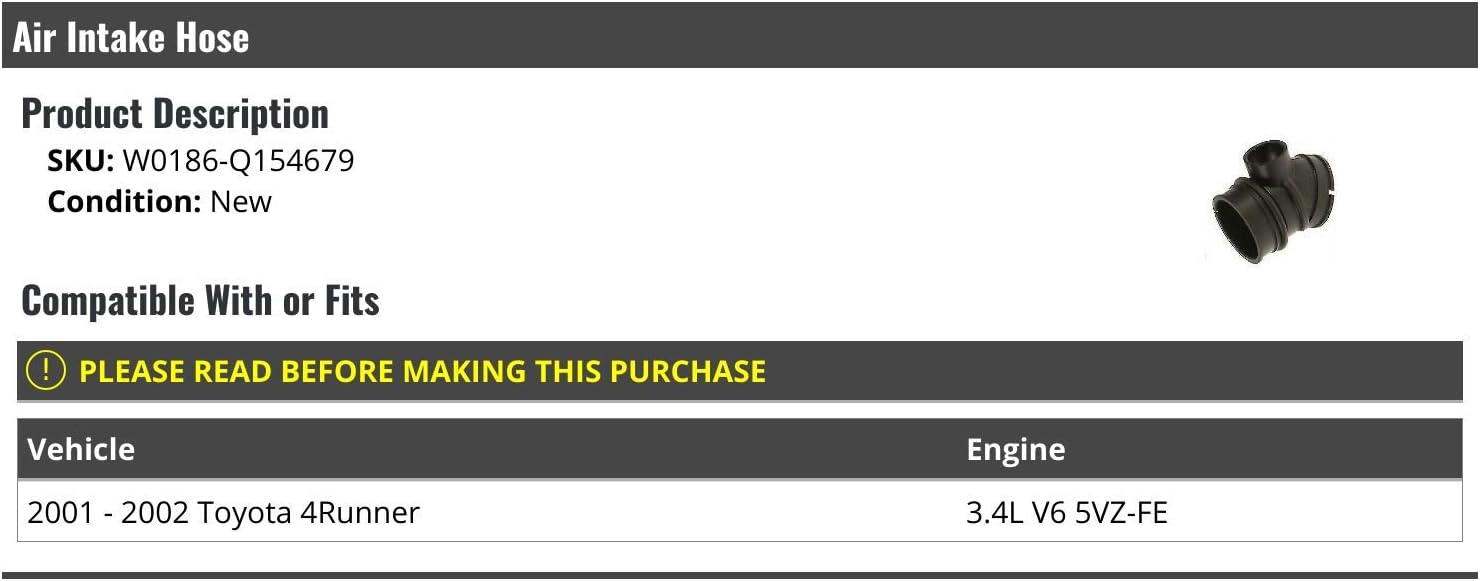This screenshot has width=1480, height=581.
Task: Click the hose's large round opening in the image
Action: point(1238,223)
